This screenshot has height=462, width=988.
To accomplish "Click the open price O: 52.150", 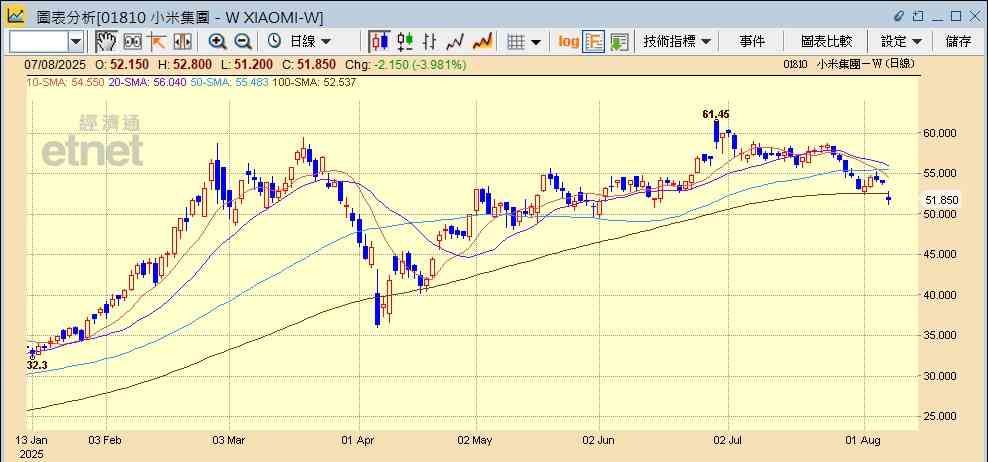I will [122, 64].
